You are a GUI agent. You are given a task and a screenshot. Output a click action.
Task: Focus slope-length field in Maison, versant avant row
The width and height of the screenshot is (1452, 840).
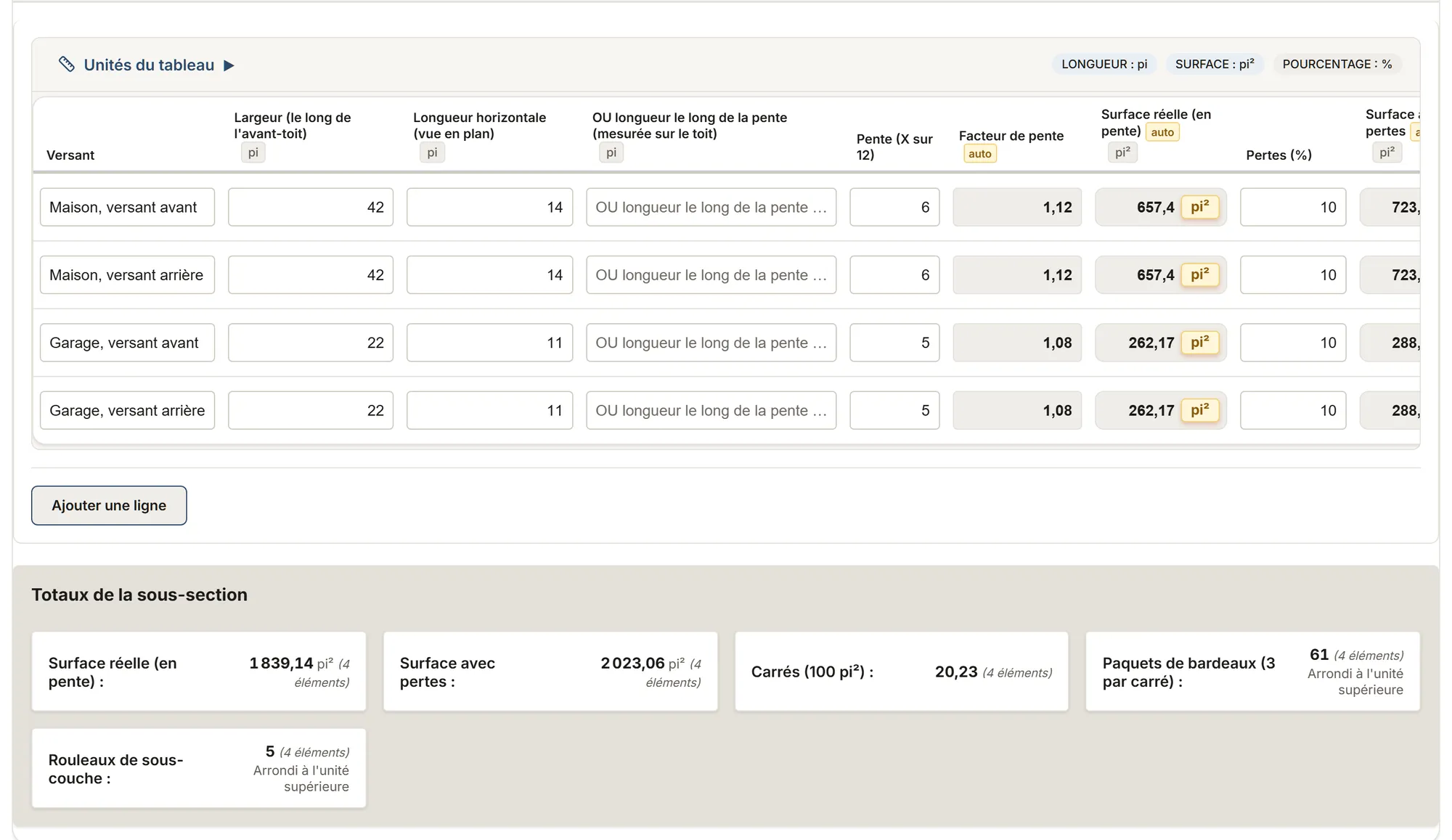pos(711,207)
